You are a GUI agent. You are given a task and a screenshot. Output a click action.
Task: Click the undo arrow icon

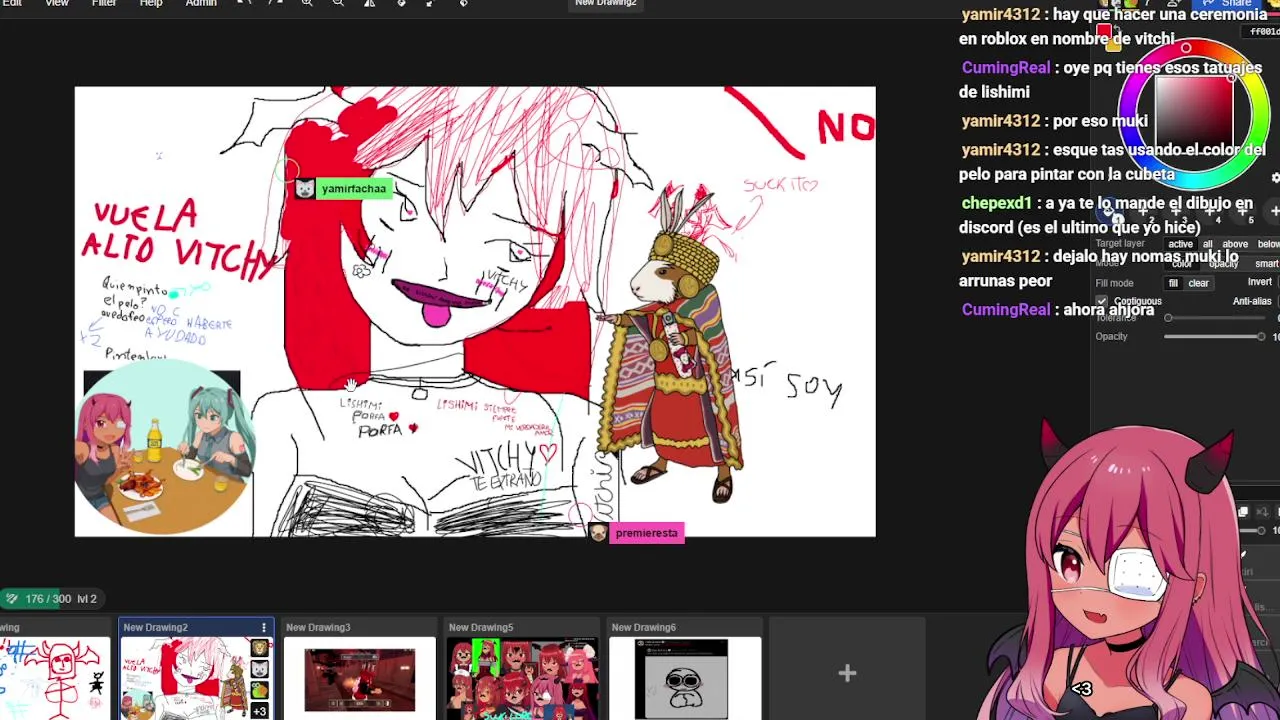click(x=244, y=3)
